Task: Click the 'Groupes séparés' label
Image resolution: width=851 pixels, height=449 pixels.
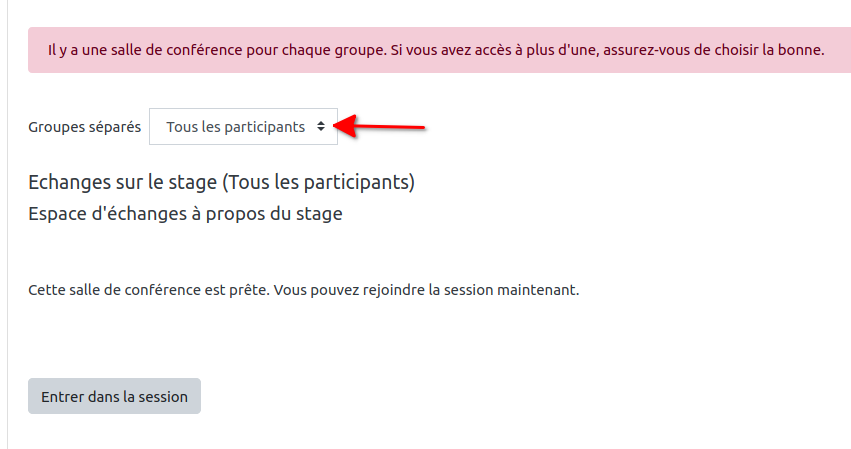Action: click(x=84, y=127)
